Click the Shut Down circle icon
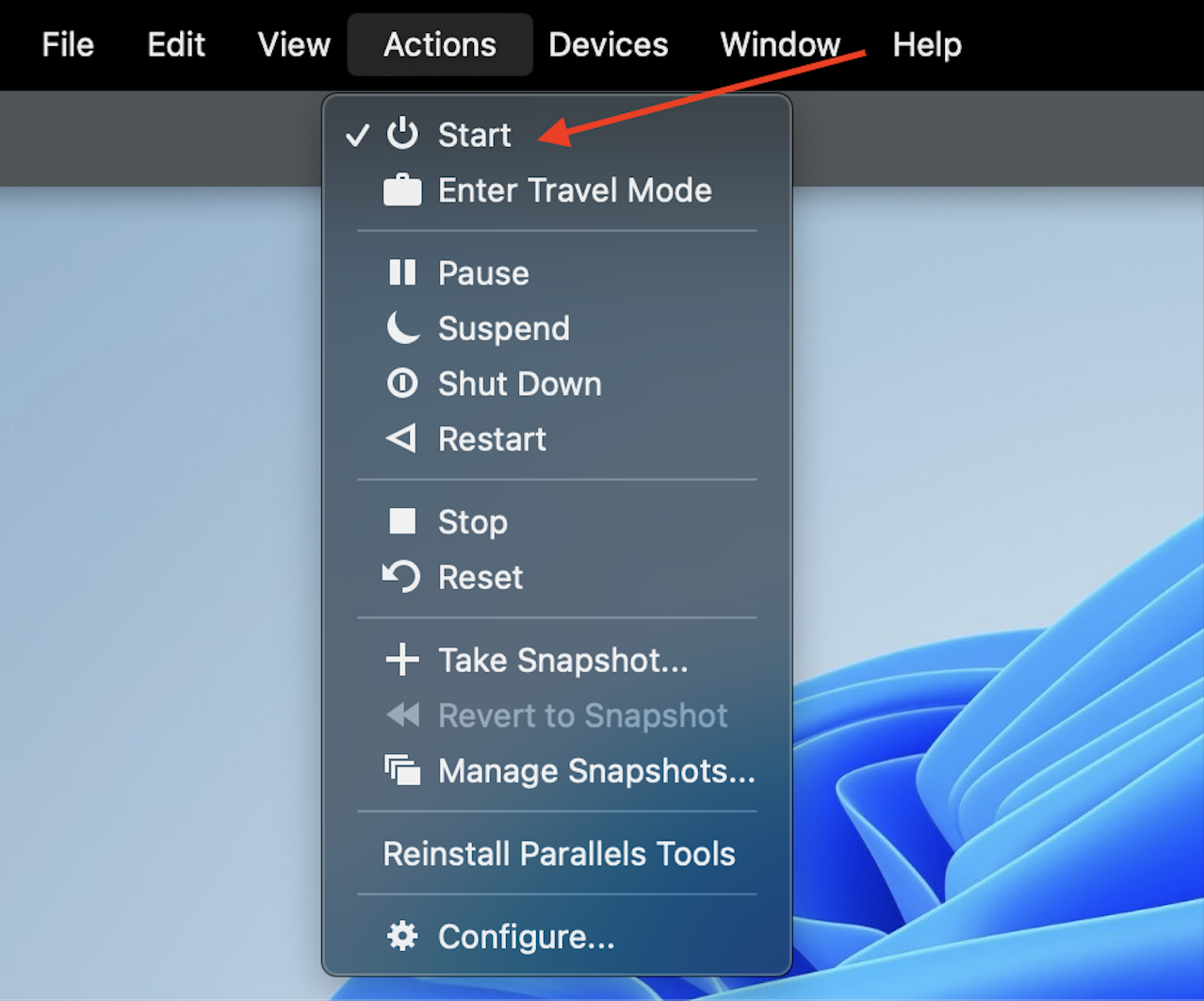This screenshot has height=1001, width=1204. point(402,384)
